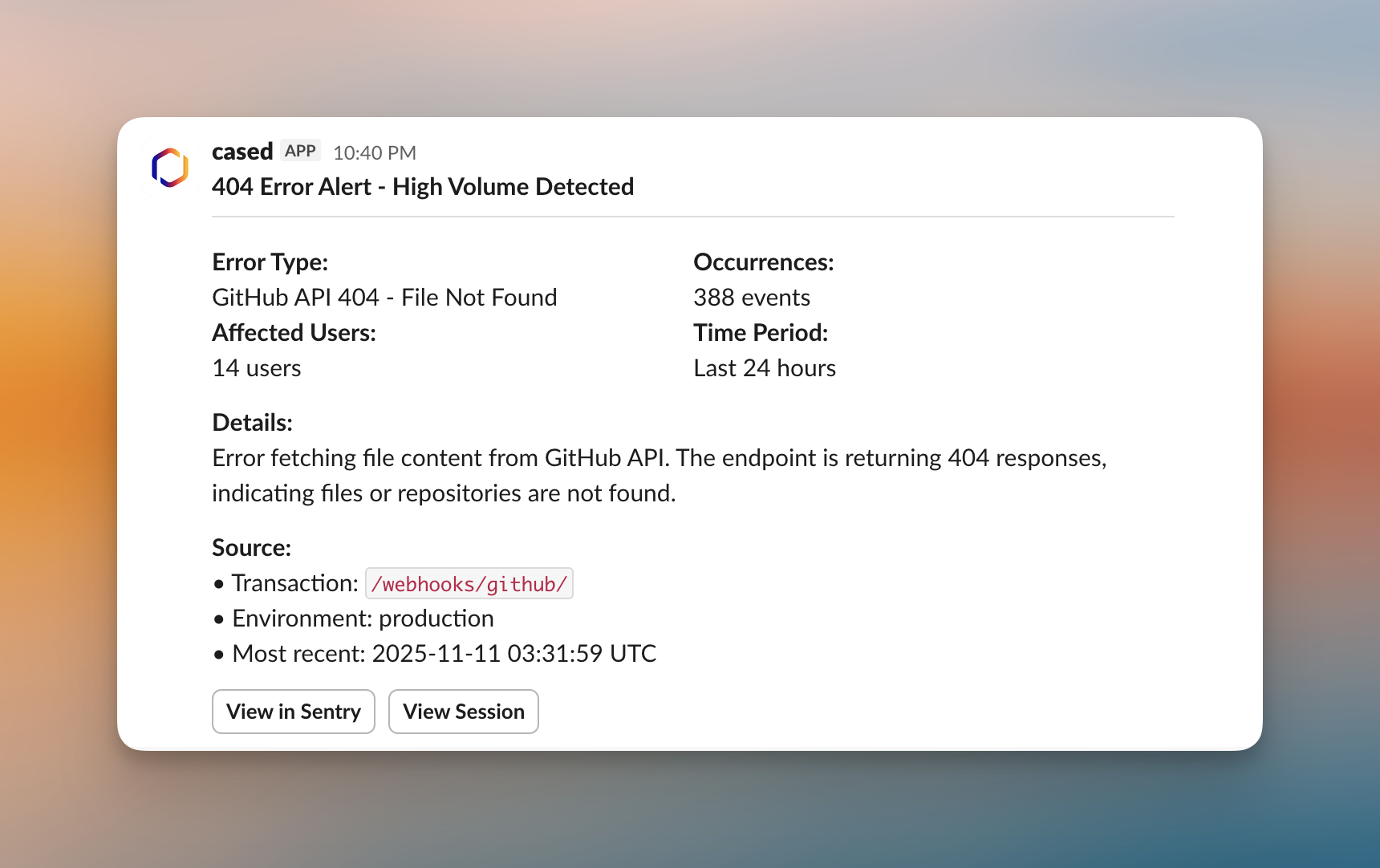Image resolution: width=1380 pixels, height=868 pixels.
Task: Click the Time Period value Last 24 hours
Action: click(x=764, y=368)
